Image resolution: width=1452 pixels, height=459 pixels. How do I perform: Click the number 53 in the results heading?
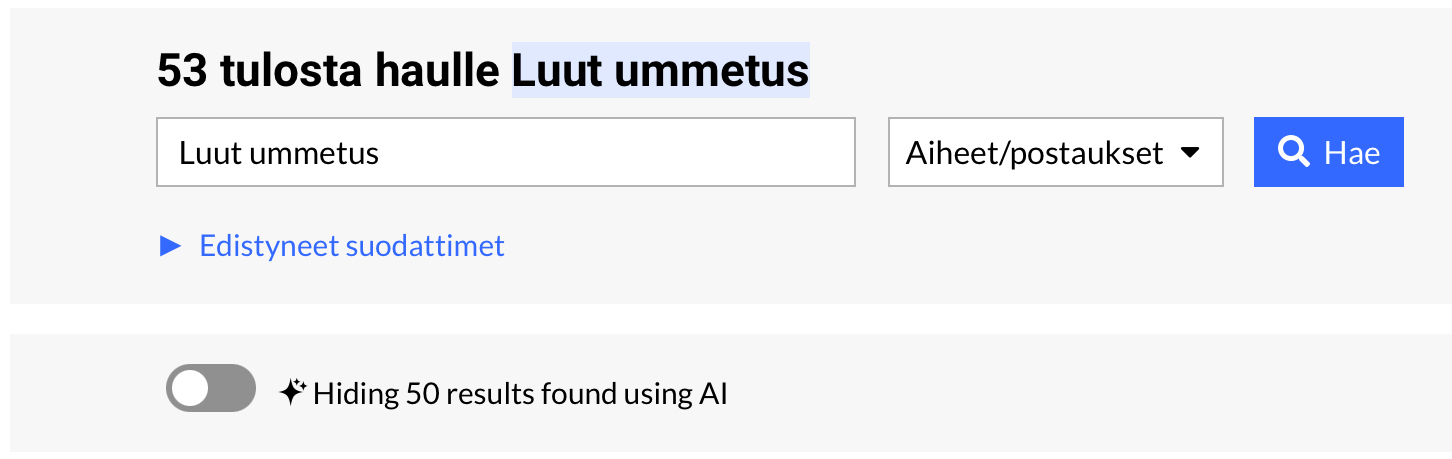pyautogui.click(x=182, y=71)
